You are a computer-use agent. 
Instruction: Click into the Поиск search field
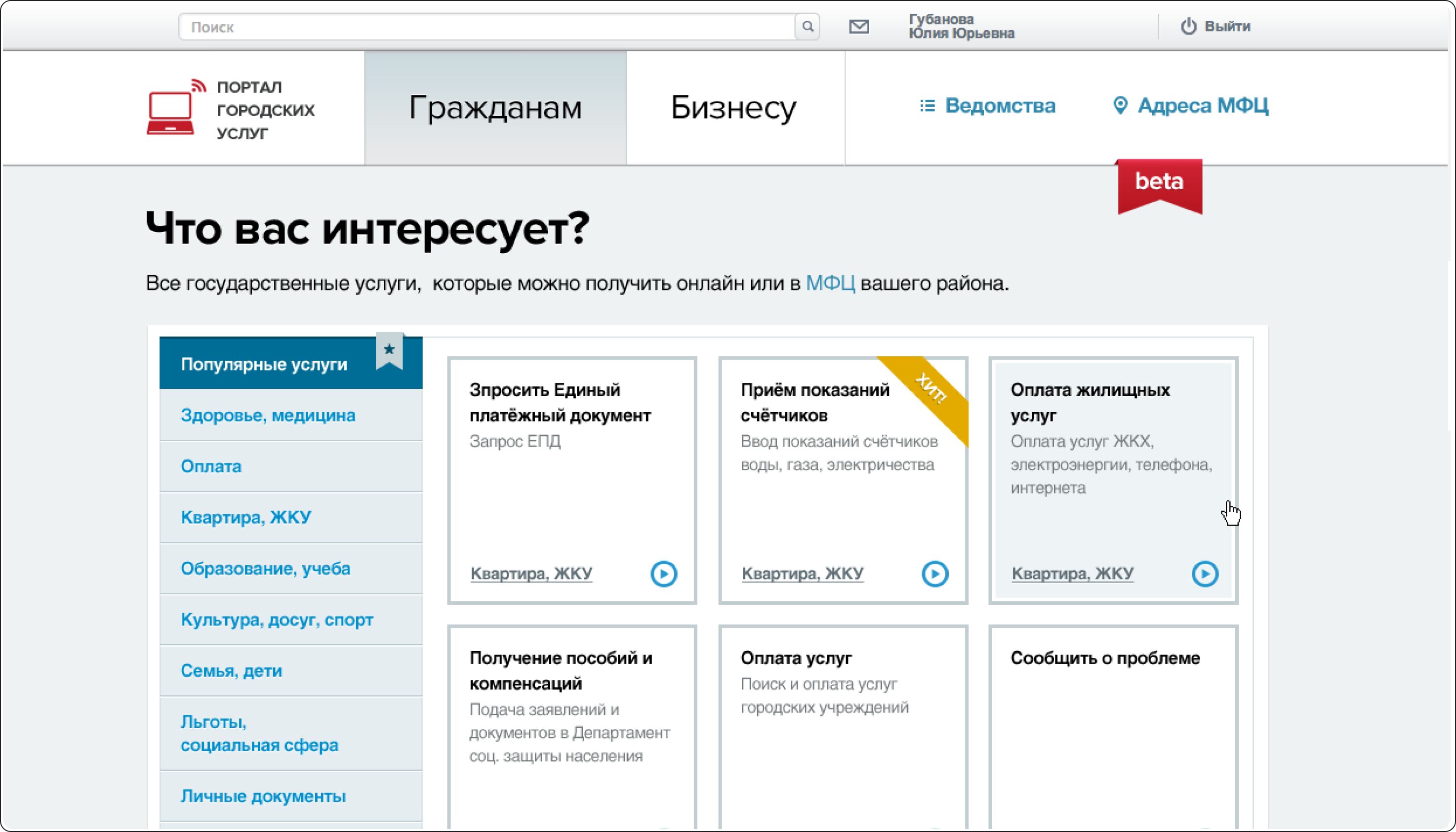coord(485,27)
